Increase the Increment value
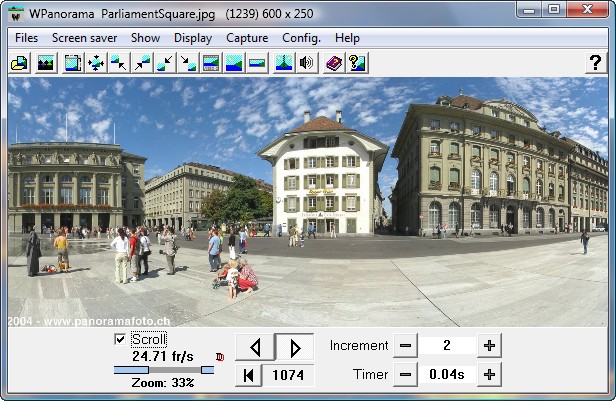The image size is (616, 401). coord(489,346)
